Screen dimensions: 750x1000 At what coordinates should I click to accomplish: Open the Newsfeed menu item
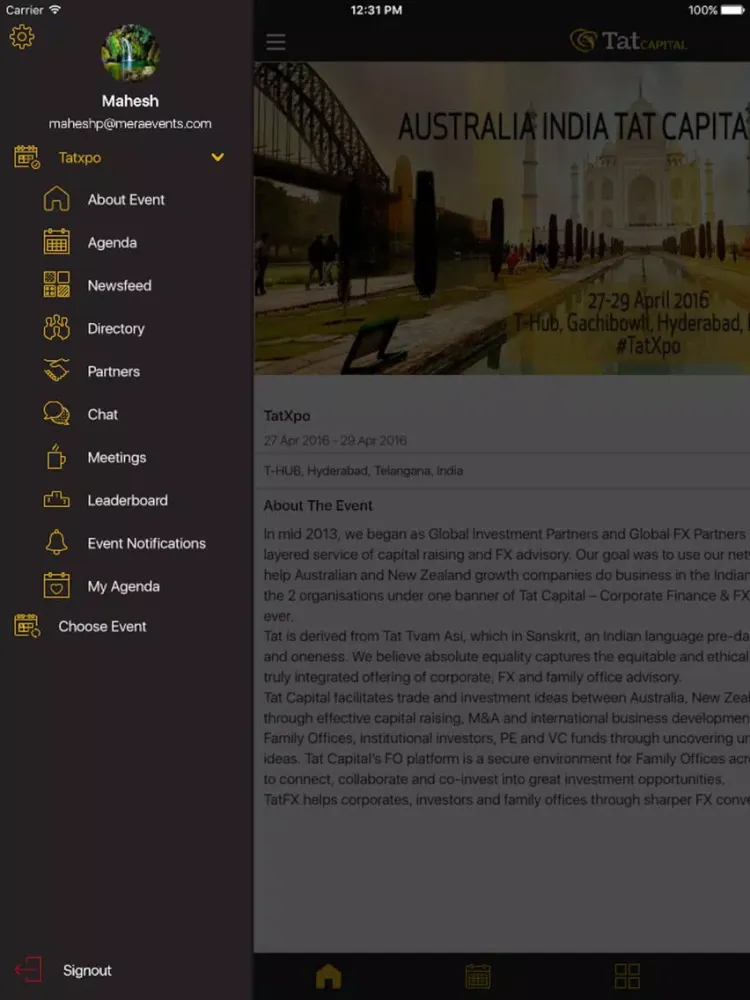click(119, 285)
